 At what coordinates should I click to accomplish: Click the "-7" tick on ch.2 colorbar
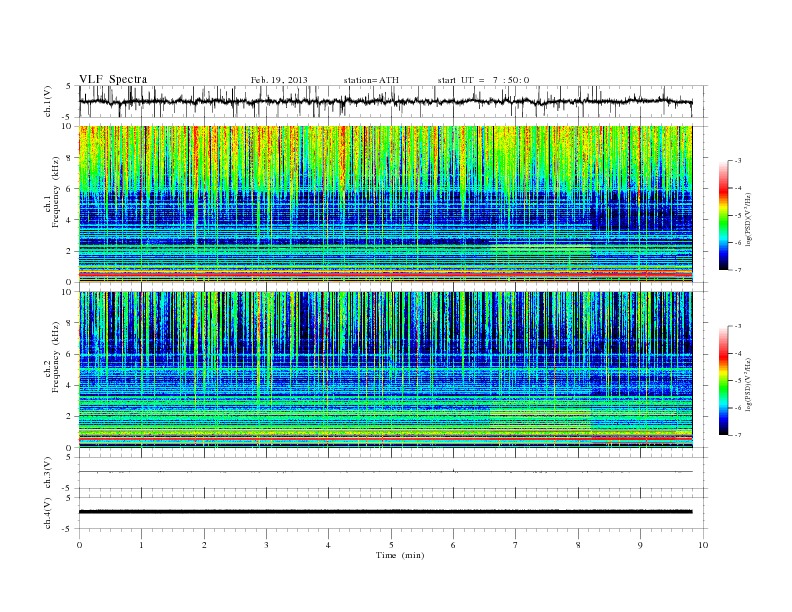pyautogui.click(x=737, y=435)
